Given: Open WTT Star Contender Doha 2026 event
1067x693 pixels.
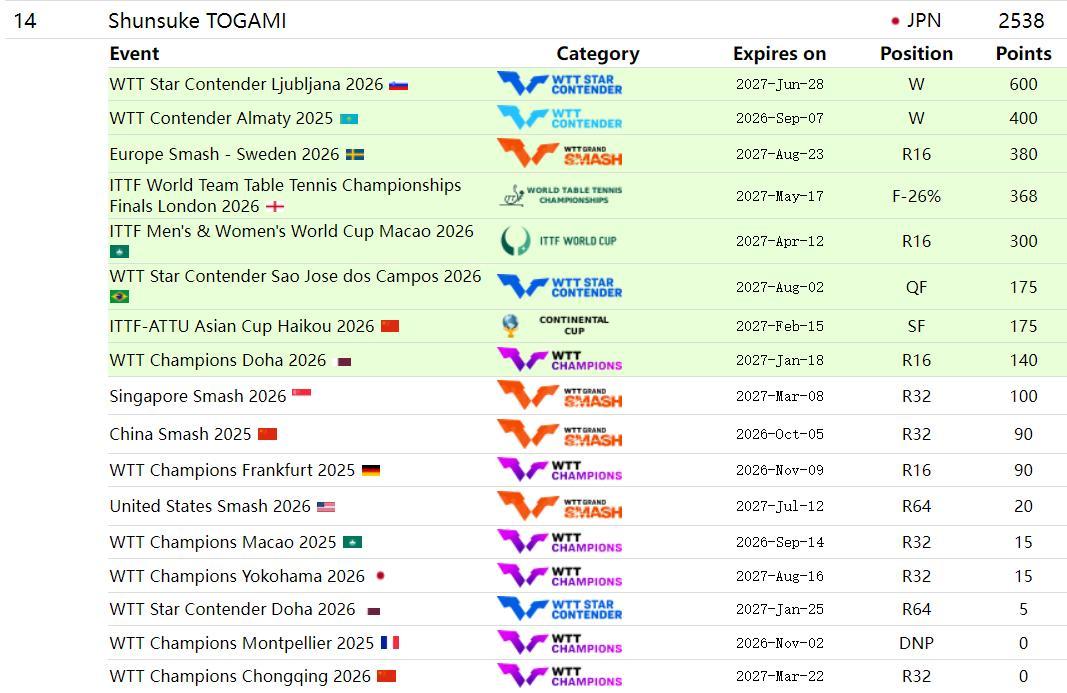Looking at the screenshot, I should tap(232, 609).
